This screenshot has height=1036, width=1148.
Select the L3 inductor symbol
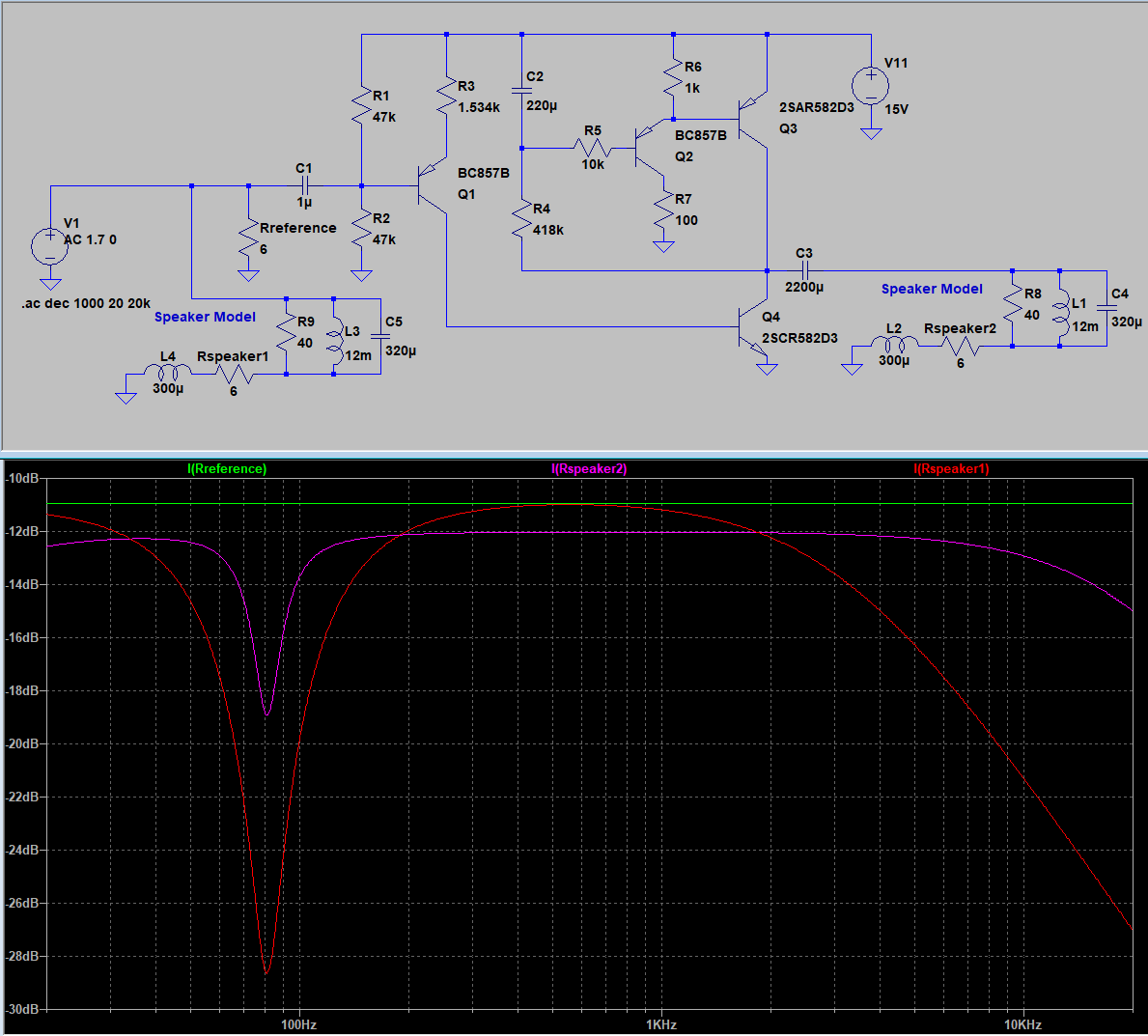334,341
